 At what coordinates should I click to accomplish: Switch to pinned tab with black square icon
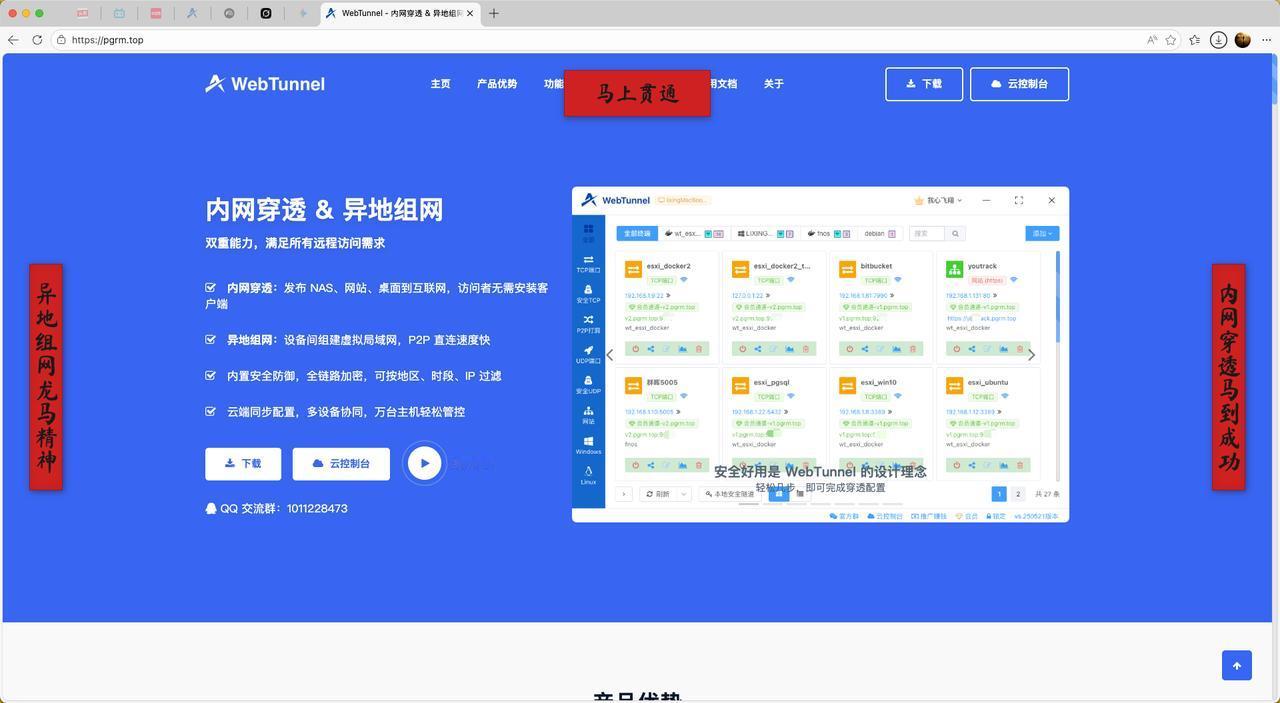(266, 13)
